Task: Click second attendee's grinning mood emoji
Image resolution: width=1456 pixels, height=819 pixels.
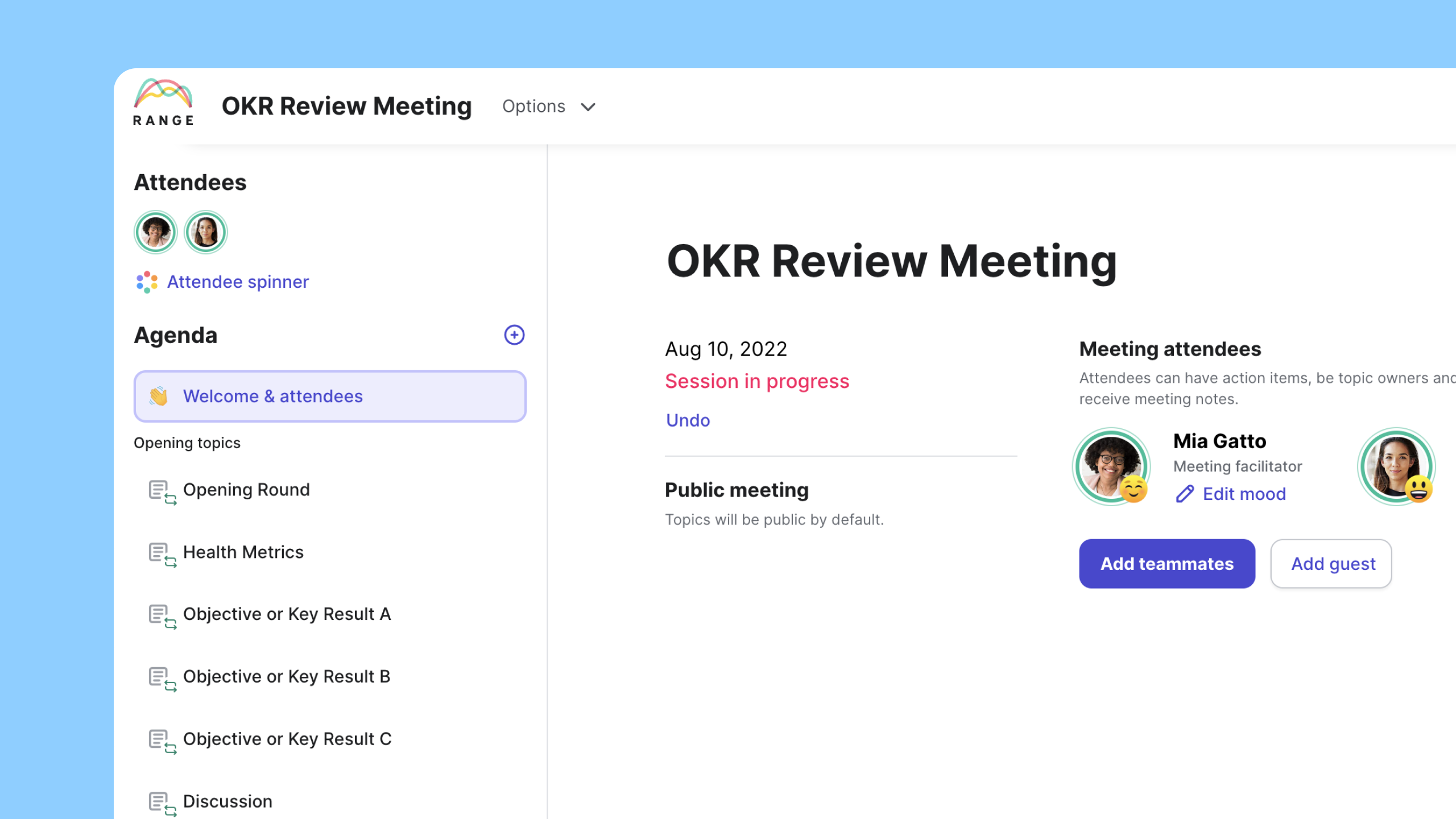Action: point(1419,489)
